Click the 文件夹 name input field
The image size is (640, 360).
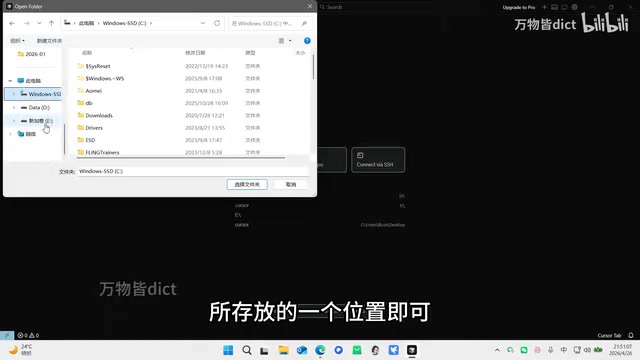tap(193, 171)
